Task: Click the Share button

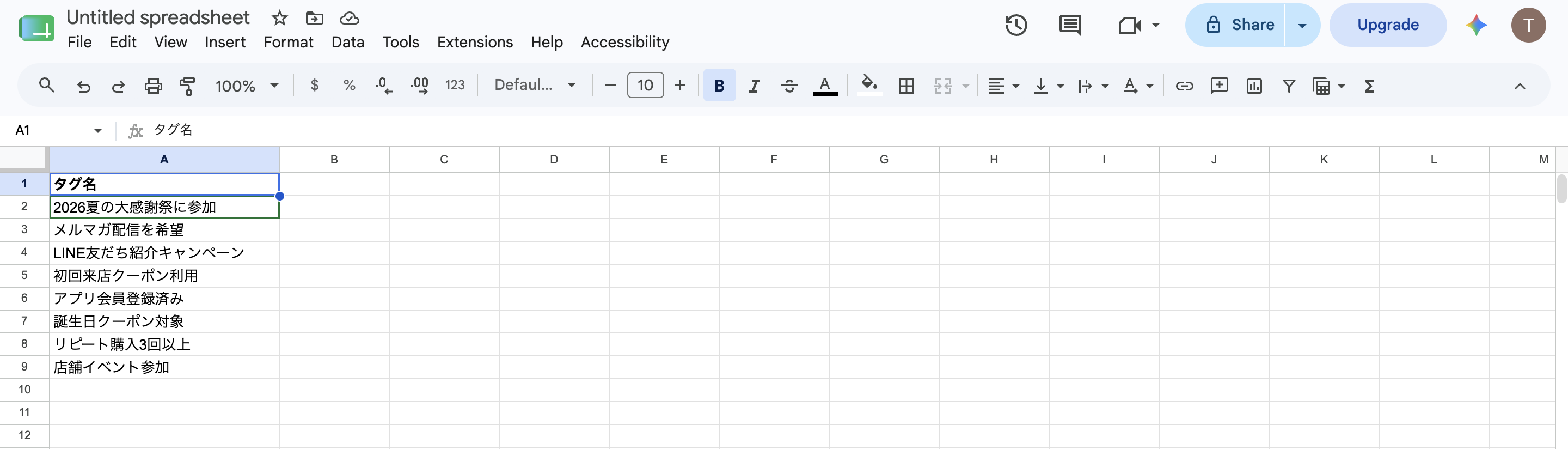Action: point(1235,25)
